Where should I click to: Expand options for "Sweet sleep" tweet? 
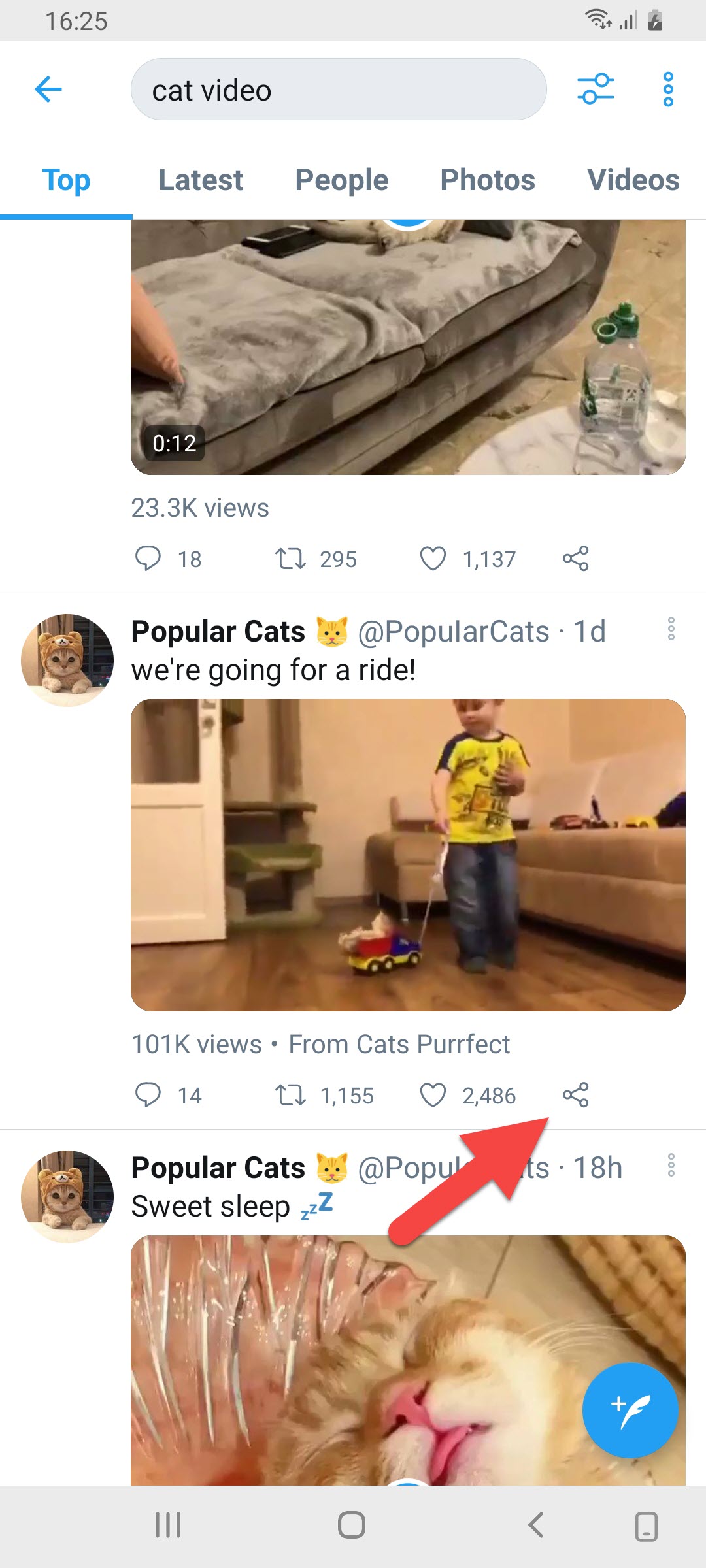coord(671,1165)
